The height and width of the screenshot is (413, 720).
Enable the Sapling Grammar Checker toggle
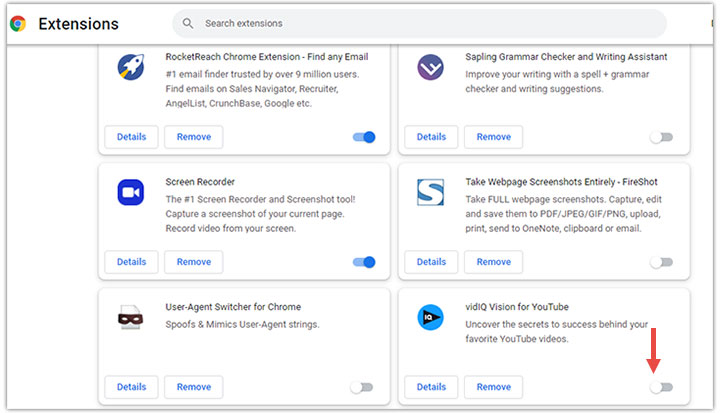(x=661, y=137)
